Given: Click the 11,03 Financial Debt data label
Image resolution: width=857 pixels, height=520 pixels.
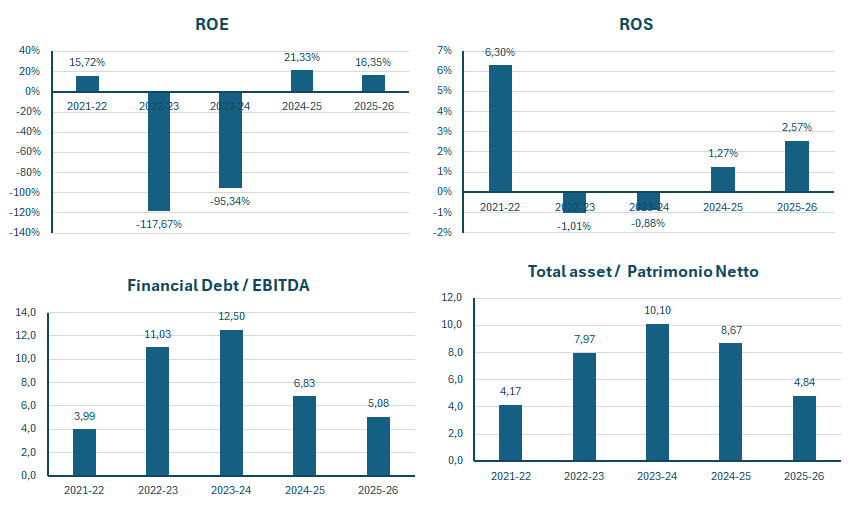Looking at the screenshot, I should (x=157, y=334).
